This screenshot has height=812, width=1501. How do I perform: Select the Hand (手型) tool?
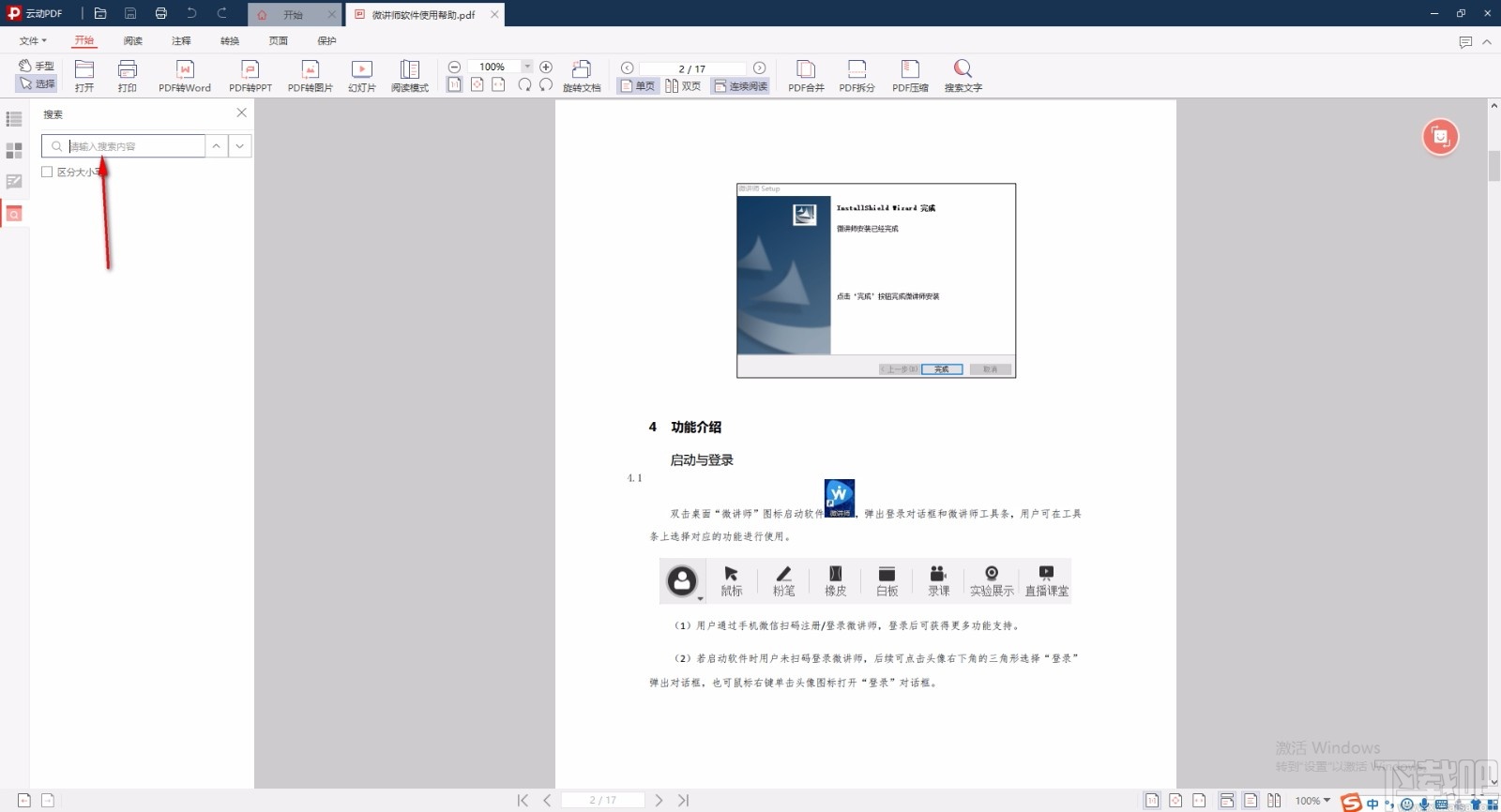tap(37, 66)
